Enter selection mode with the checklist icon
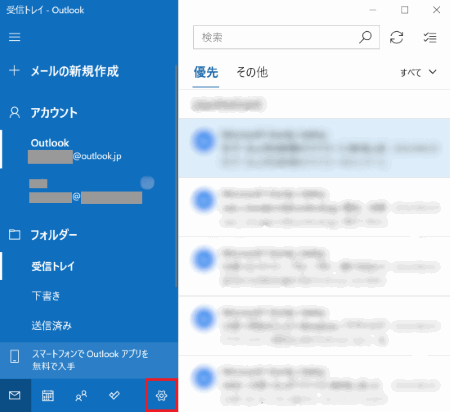The height and width of the screenshot is (412, 450). (430, 37)
